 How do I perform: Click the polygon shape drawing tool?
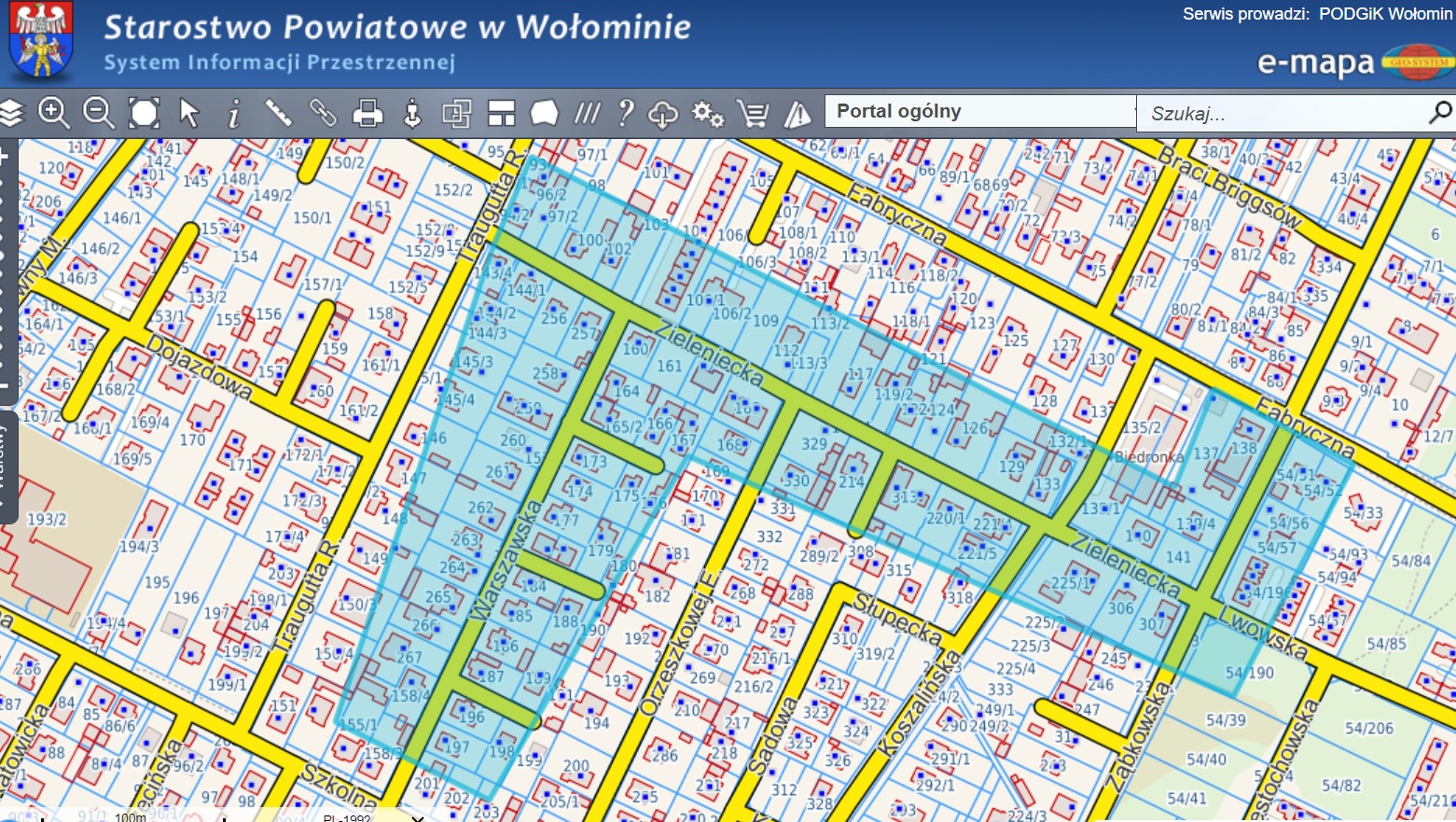(x=544, y=113)
